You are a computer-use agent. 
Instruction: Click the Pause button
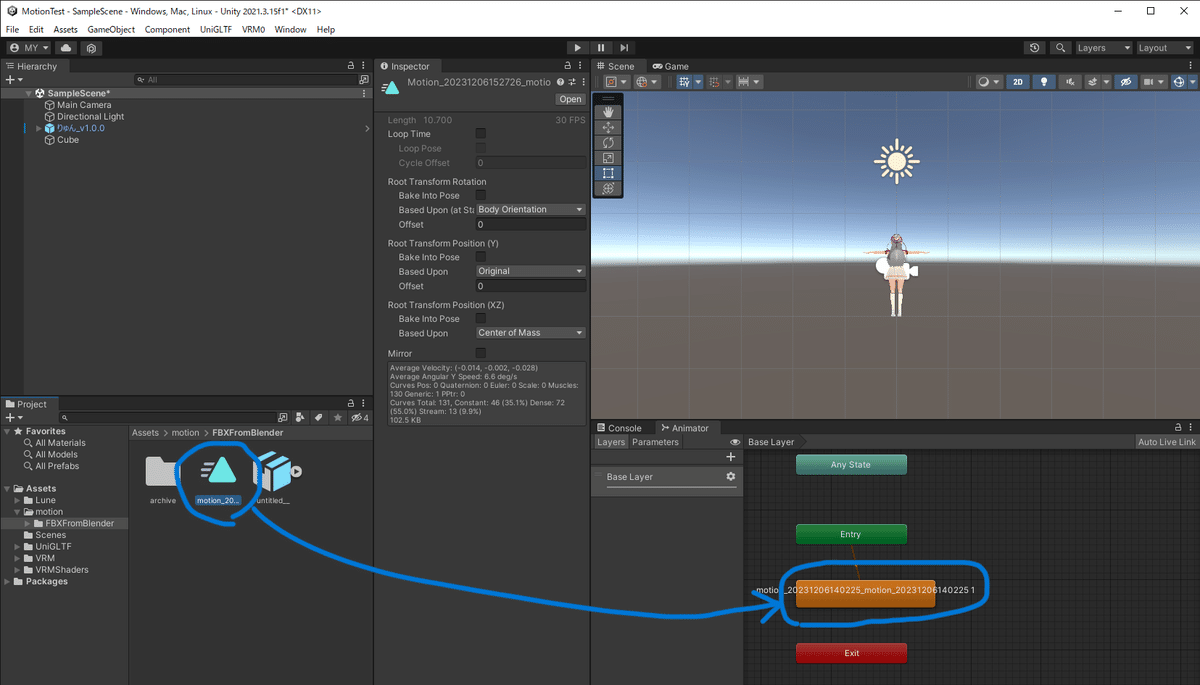coord(601,47)
